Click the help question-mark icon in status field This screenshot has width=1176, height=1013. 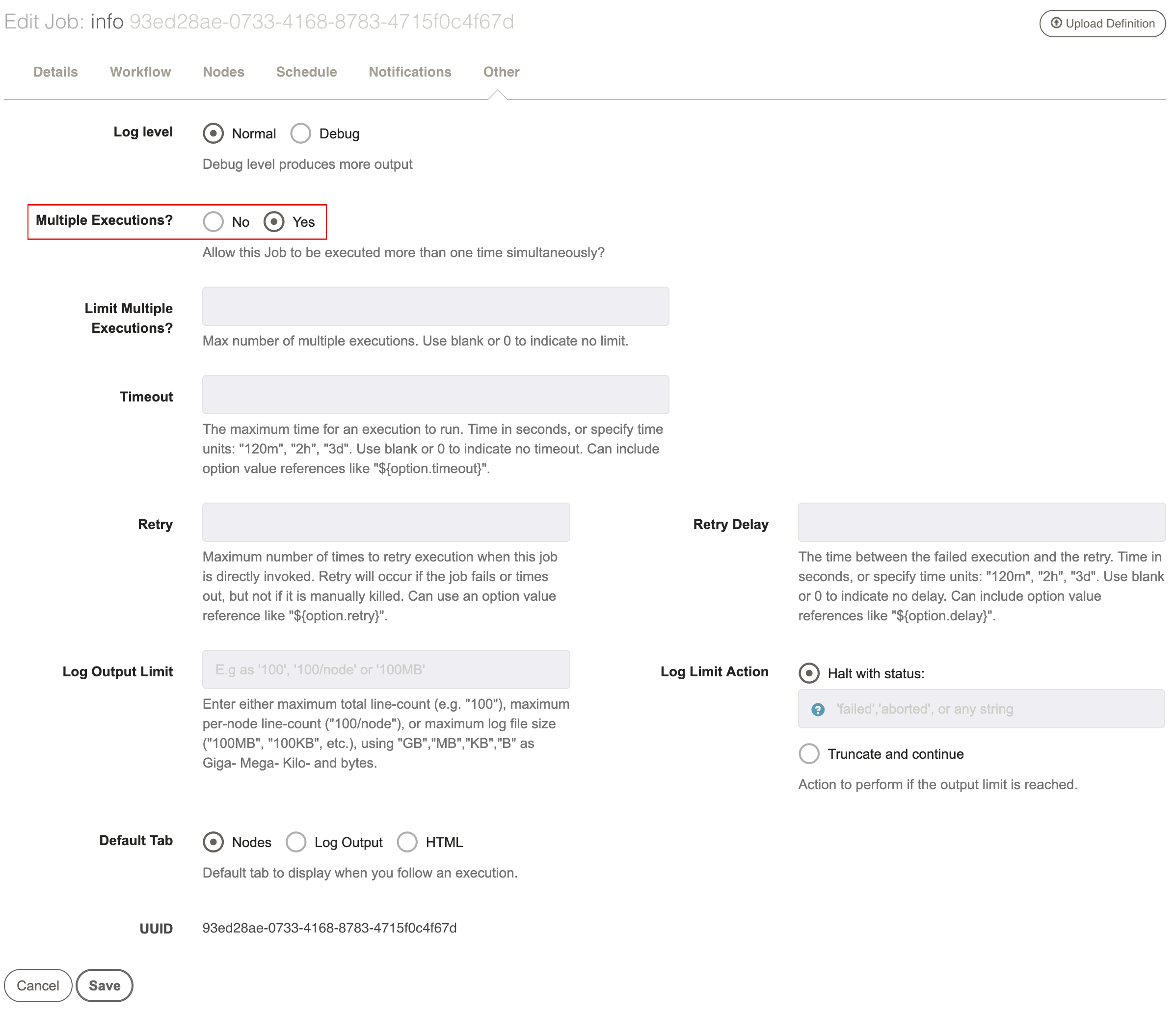(817, 709)
